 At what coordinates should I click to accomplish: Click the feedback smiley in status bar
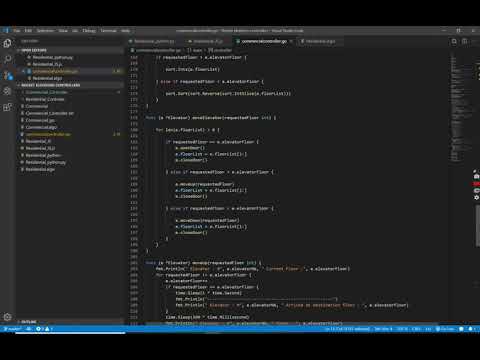point(461,329)
